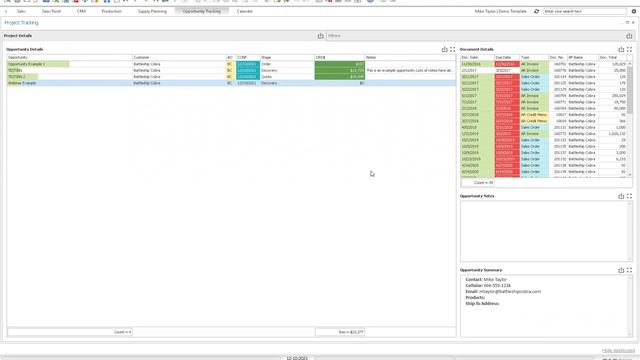640x360 pixels.
Task: Click the Project Tracking title
Action: [x=21, y=23]
